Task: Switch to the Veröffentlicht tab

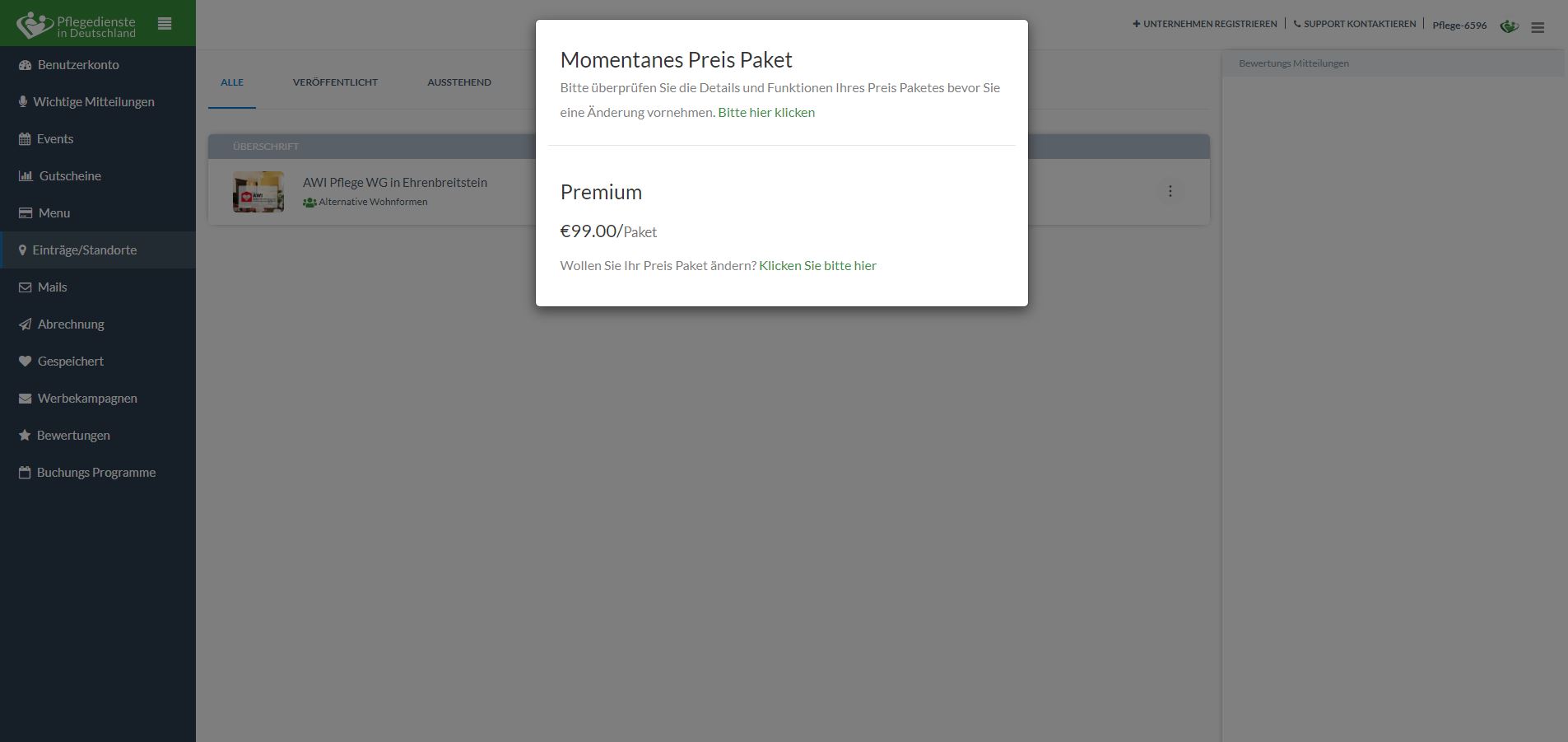Action: [335, 82]
